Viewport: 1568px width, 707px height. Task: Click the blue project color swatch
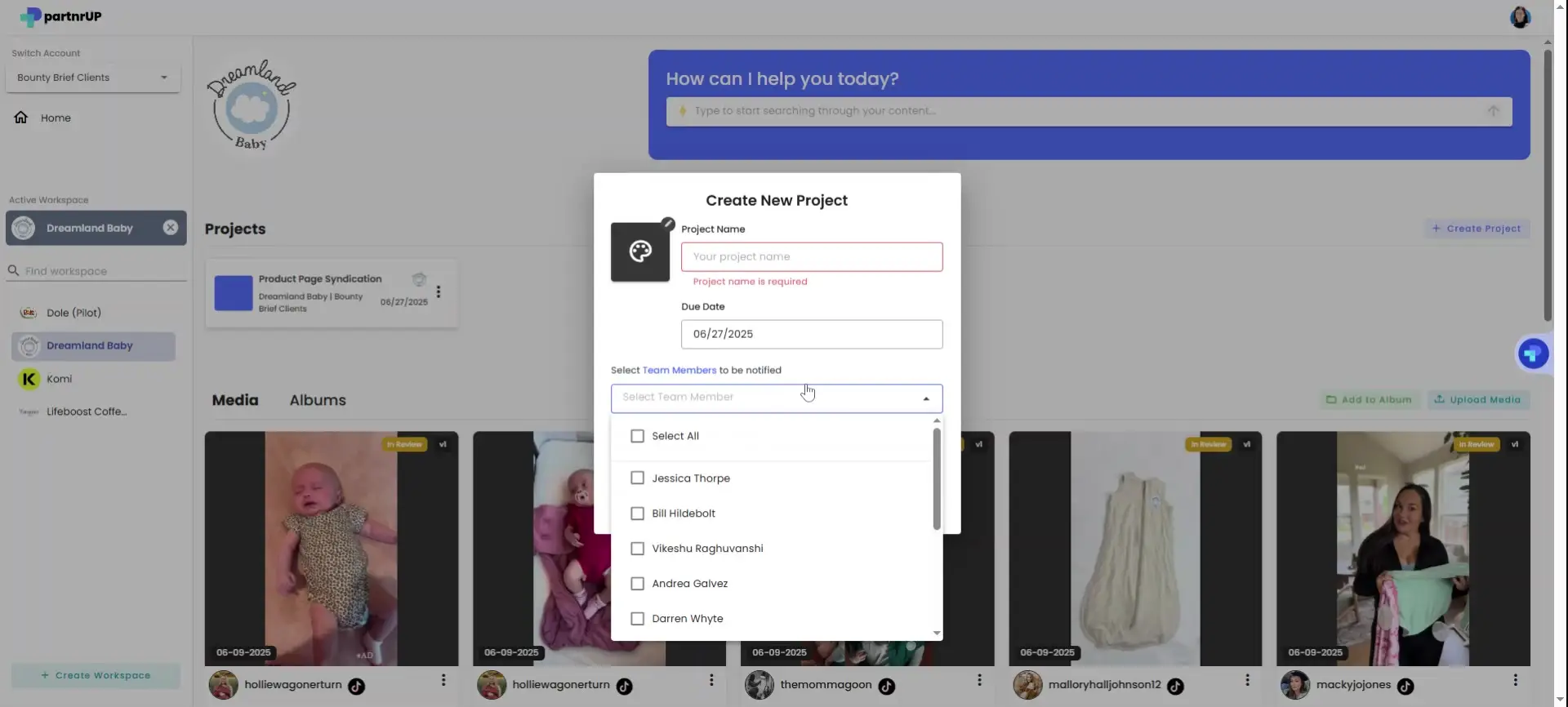click(234, 293)
